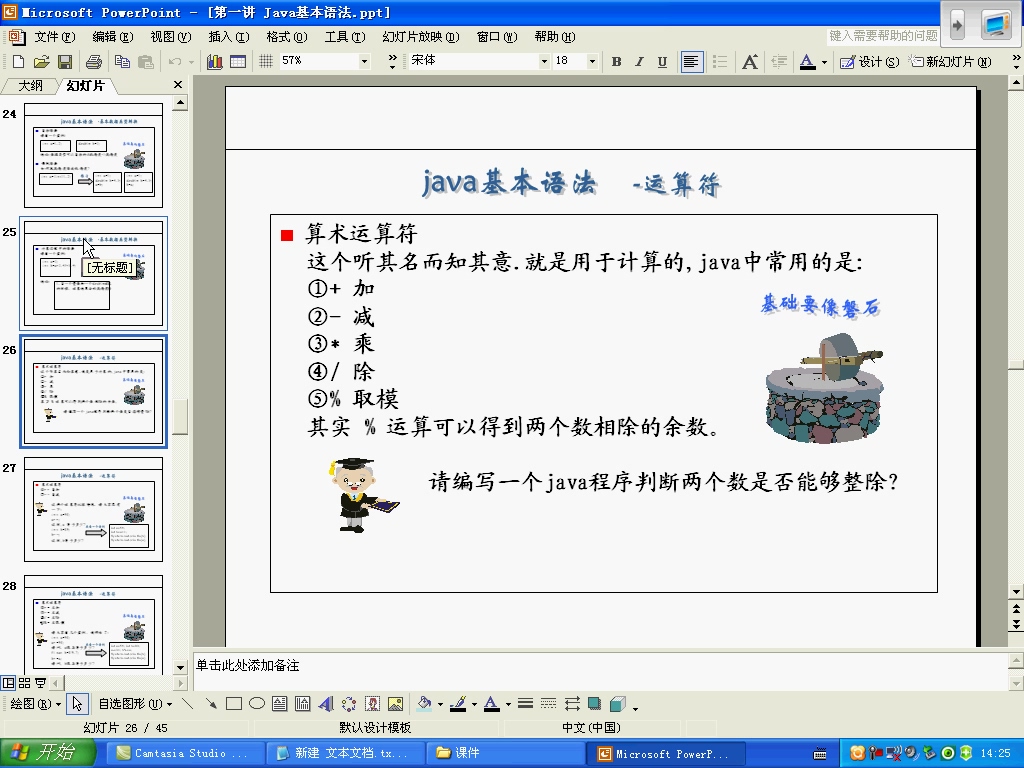Switch to slide sorter view
The image size is (1024, 768).
[x=25, y=683]
